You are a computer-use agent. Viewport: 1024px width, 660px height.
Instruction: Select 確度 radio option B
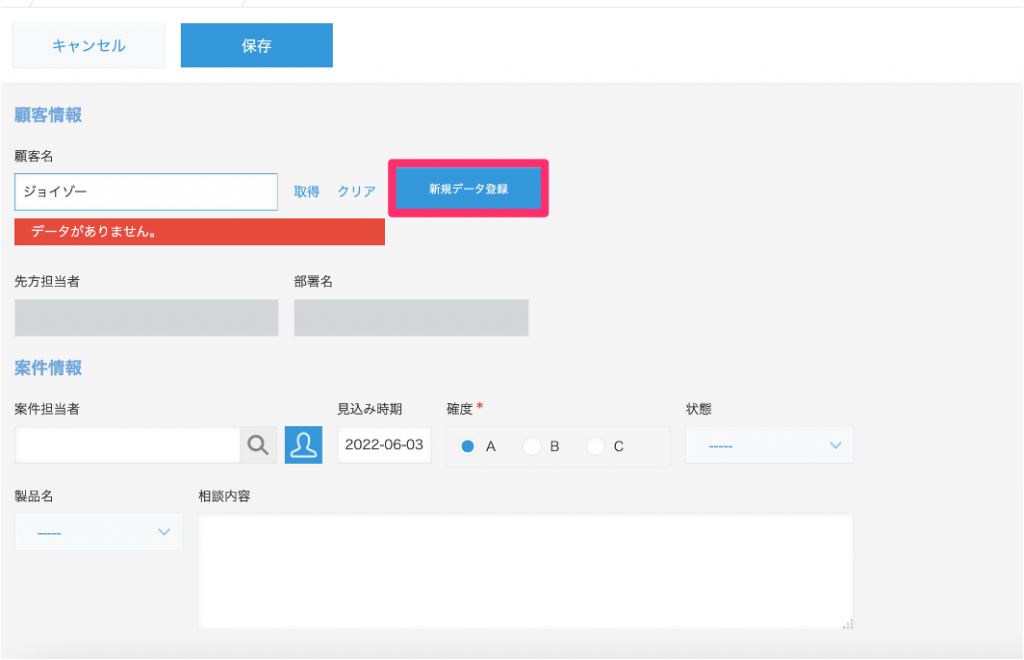(x=532, y=447)
